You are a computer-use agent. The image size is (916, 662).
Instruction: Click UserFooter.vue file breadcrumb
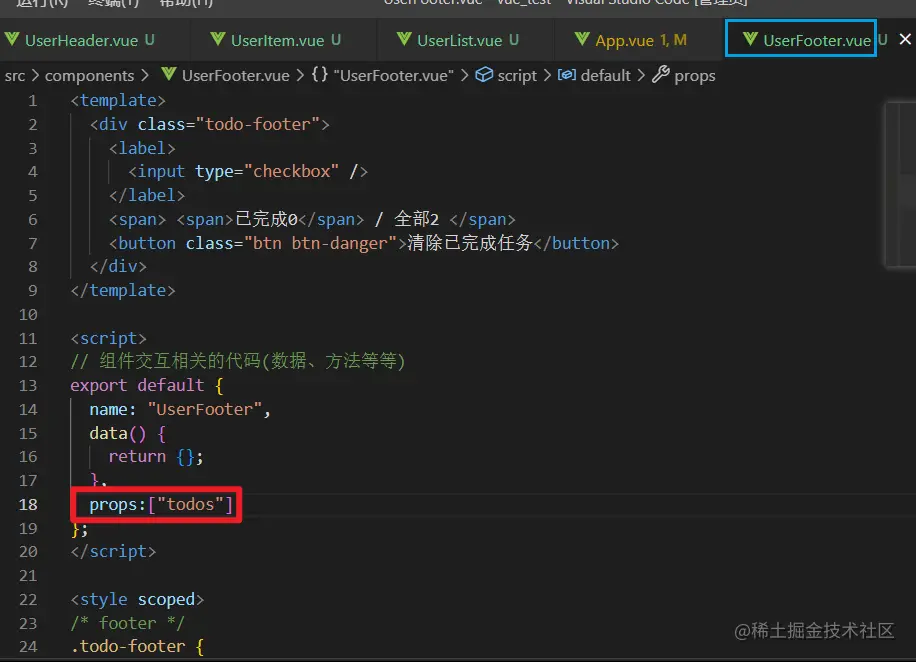(x=235, y=76)
